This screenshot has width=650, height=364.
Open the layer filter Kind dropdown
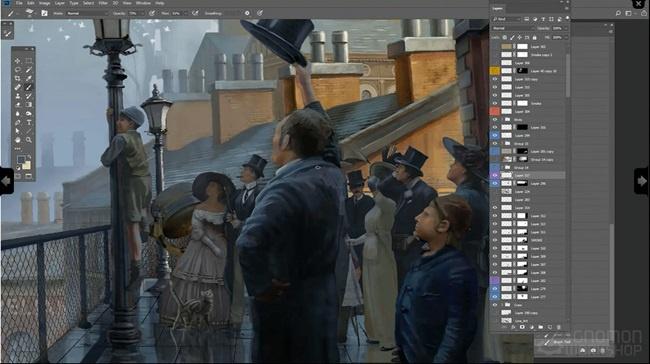[x=507, y=19]
